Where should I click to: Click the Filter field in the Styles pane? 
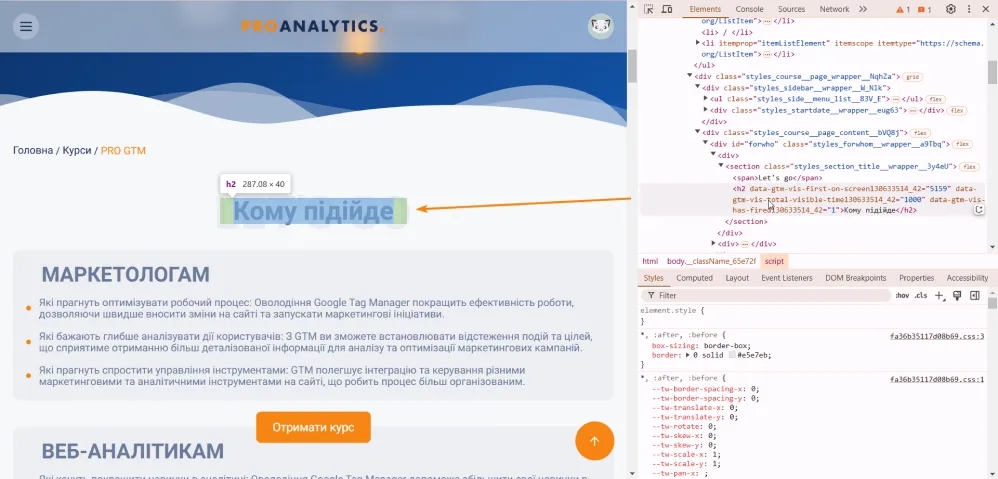pos(766,296)
